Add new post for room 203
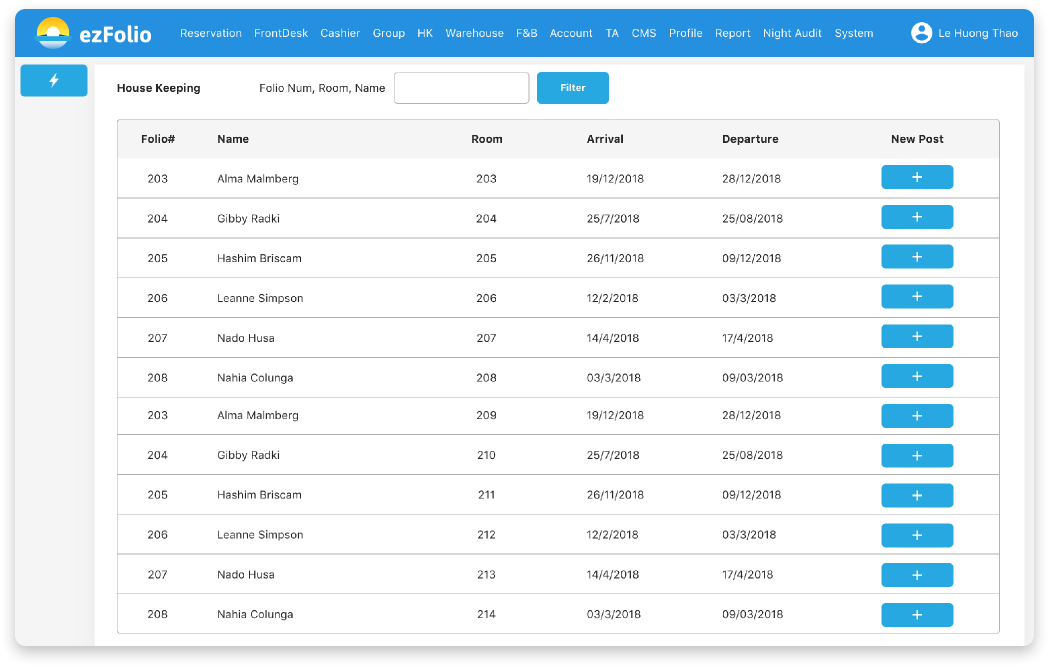The width and height of the screenshot is (1049, 667). click(916, 178)
